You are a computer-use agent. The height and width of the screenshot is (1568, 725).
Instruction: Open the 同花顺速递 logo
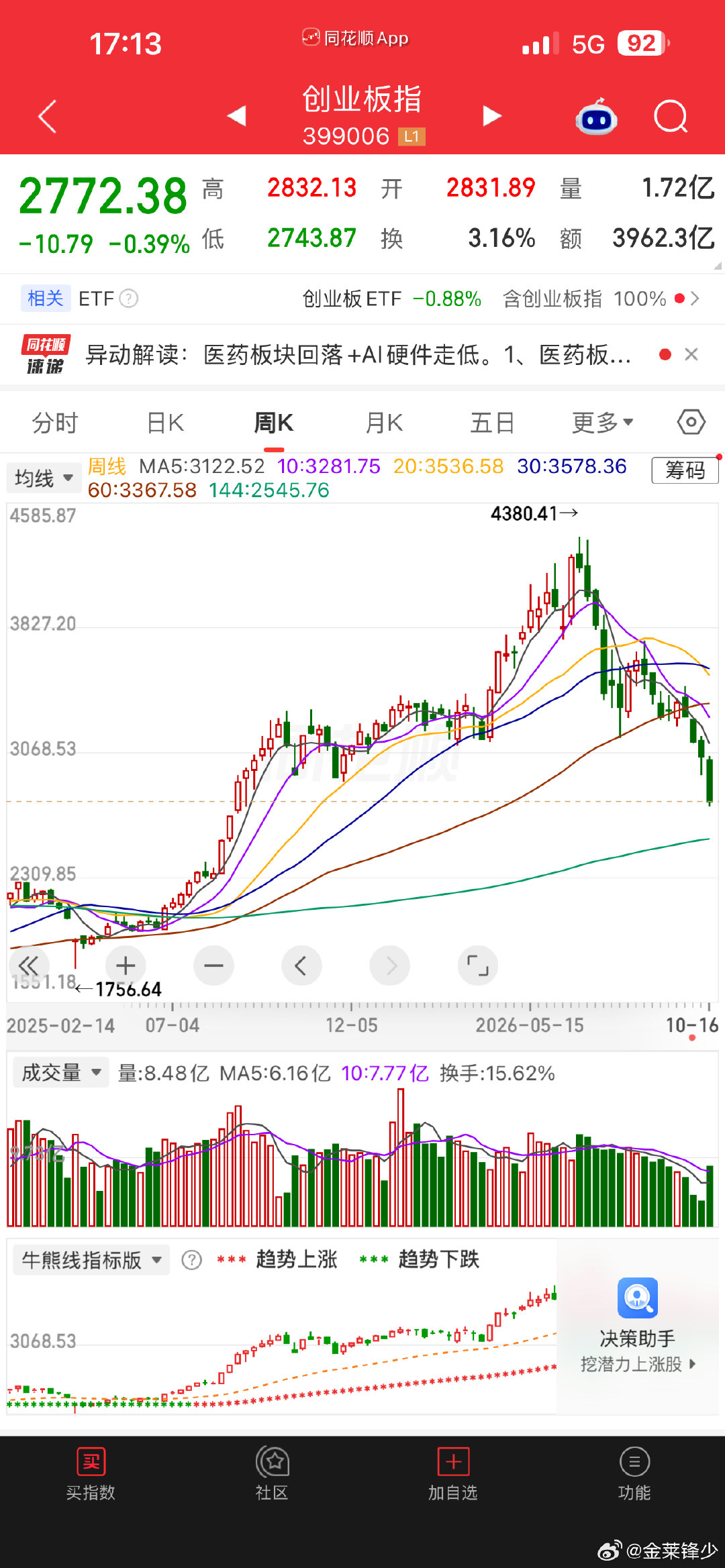coord(45,354)
